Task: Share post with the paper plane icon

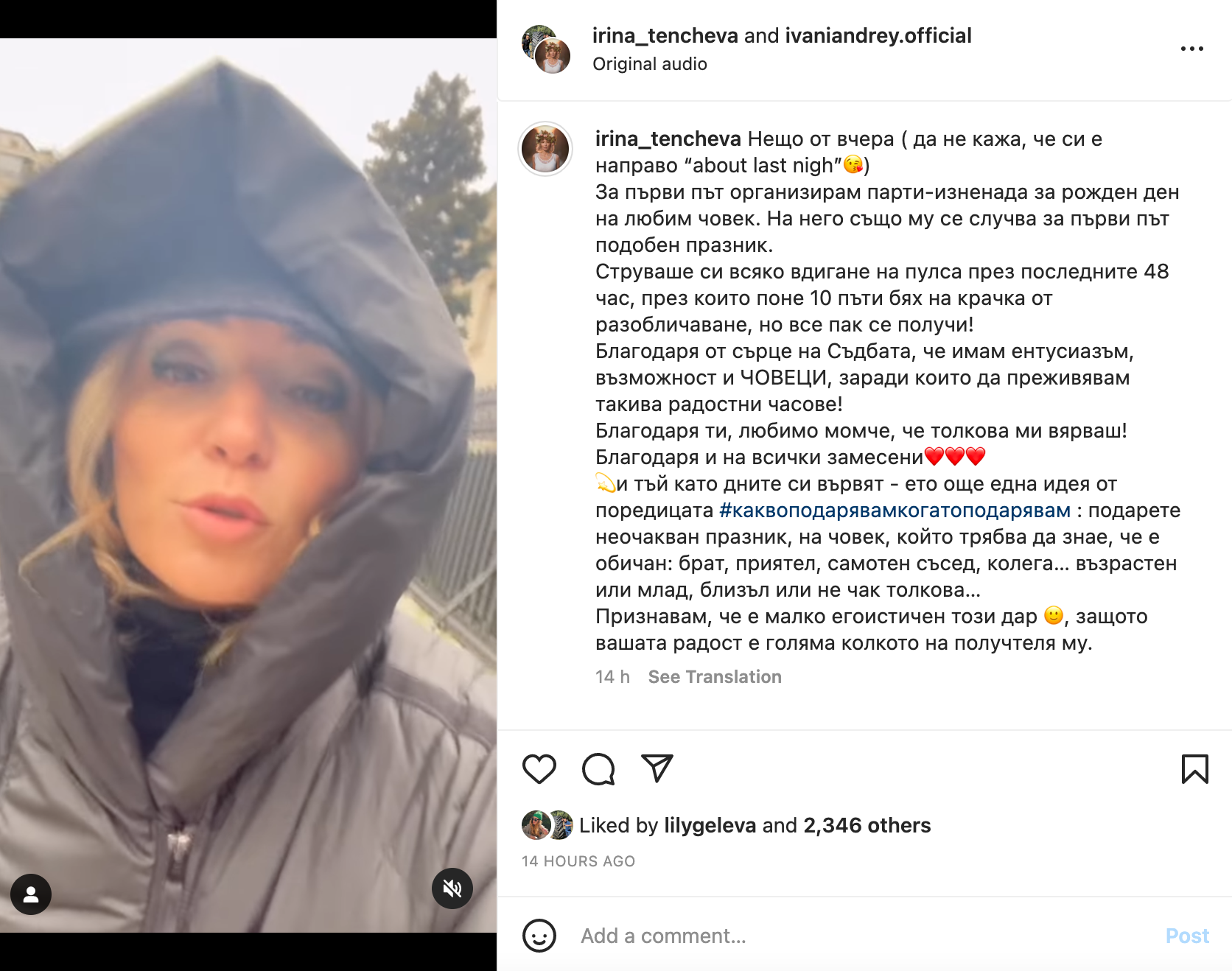Action: pyautogui.click(x=657, y=768)
